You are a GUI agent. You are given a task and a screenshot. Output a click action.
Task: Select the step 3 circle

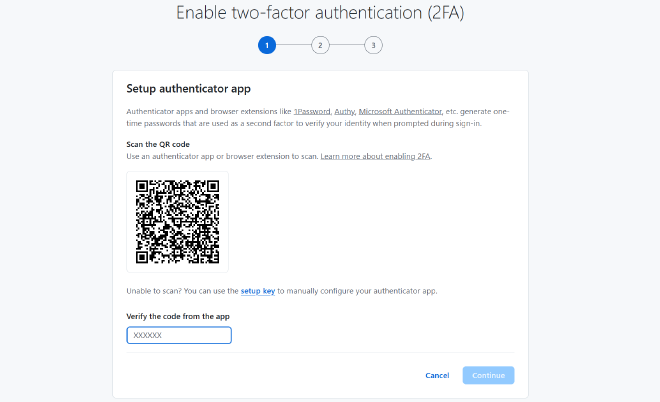coord(373,45)
